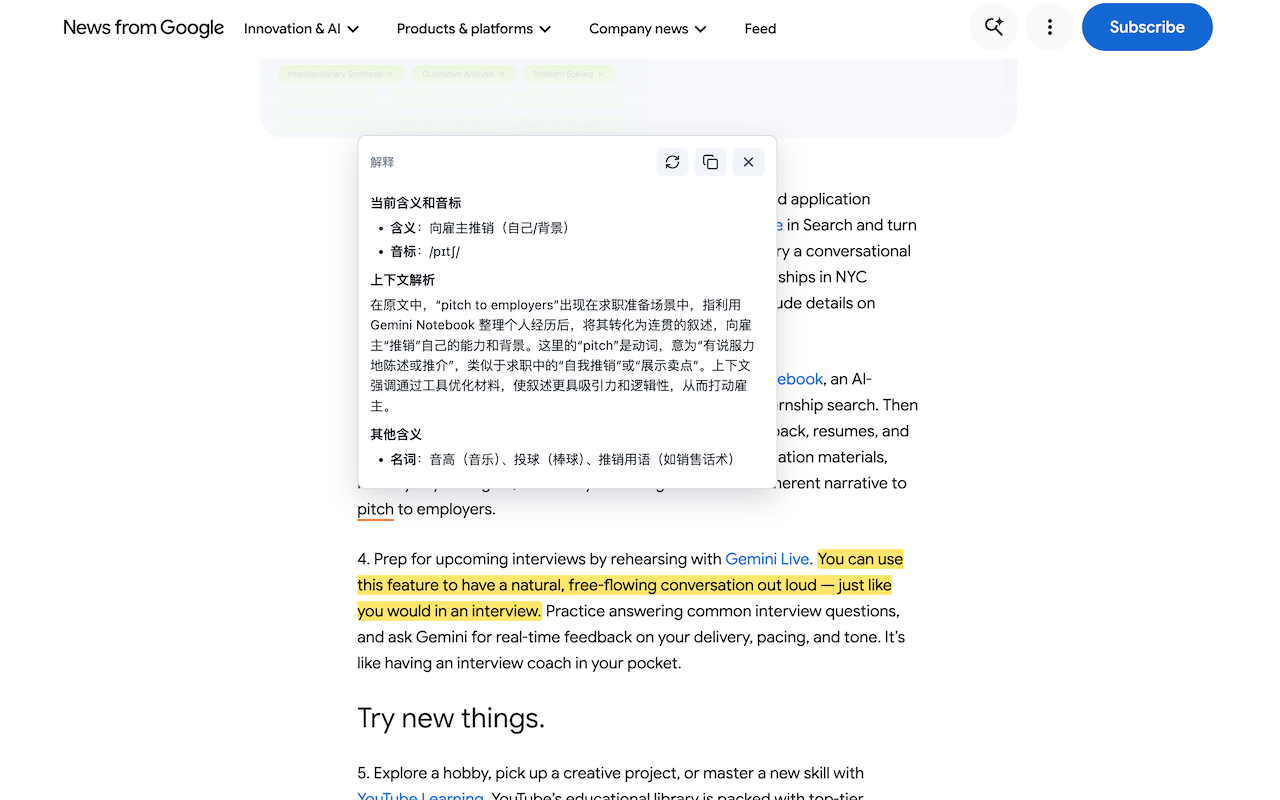Open the blue link ending in "ebook"
Screen dimensions: 1280x800
(800, 379)
